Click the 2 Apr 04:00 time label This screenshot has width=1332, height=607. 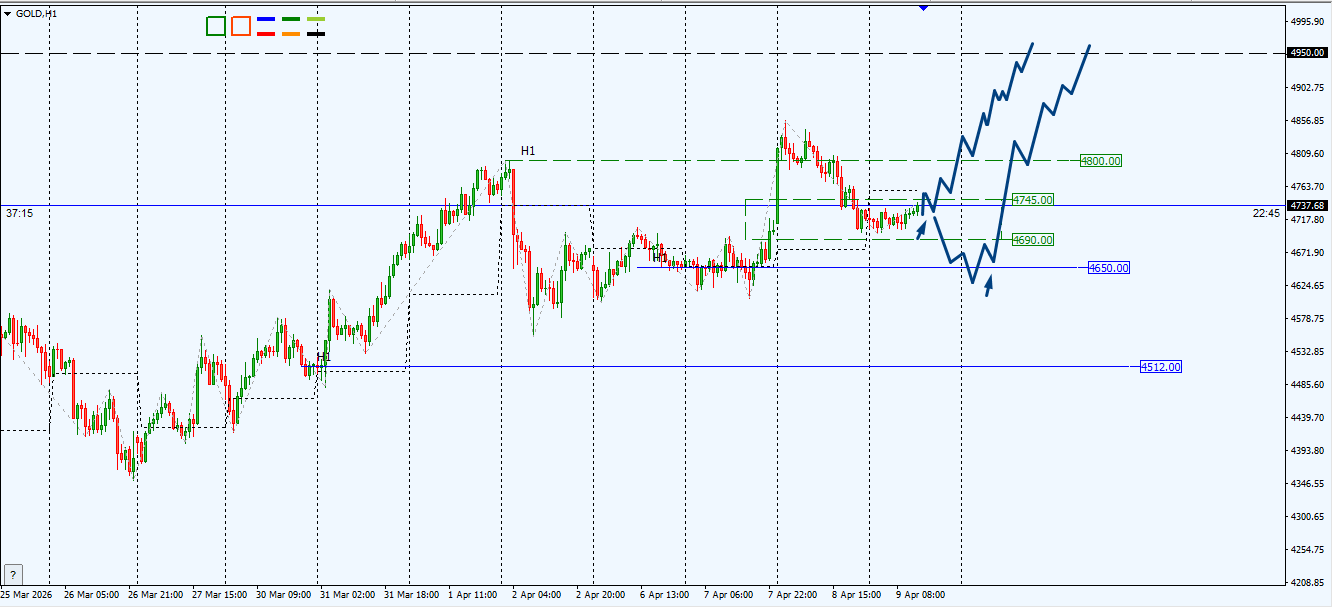(537, 594)
